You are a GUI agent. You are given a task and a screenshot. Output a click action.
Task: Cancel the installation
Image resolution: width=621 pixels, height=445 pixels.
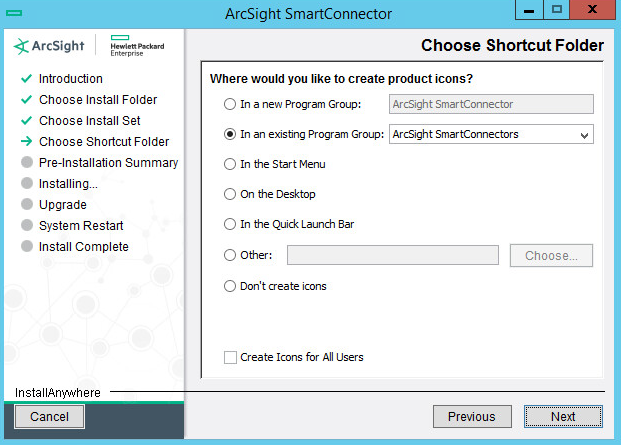pos(50,416)
